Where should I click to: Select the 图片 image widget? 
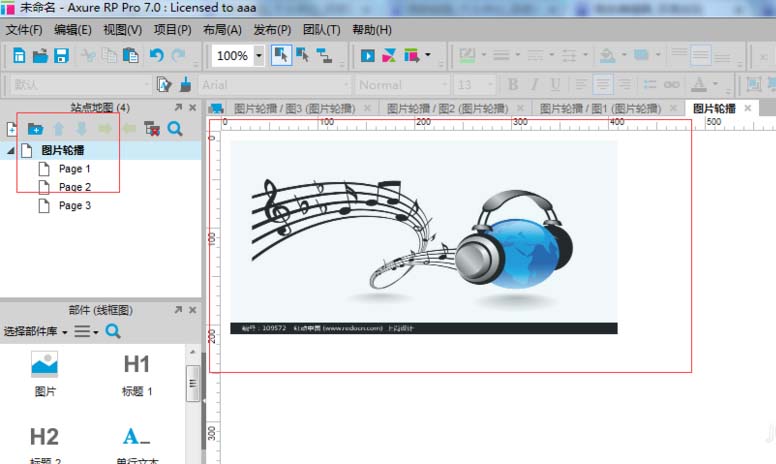[x=45, y=374]
